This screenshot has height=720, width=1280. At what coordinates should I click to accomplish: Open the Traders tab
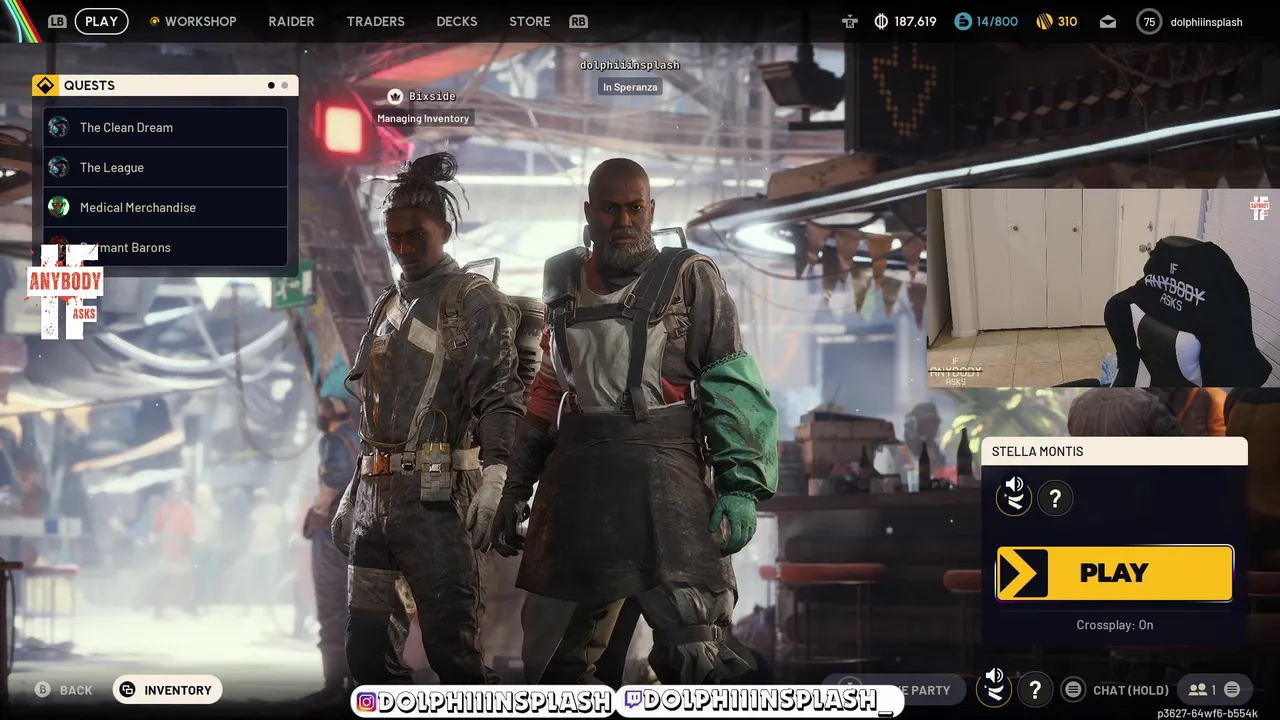[375, 21]
